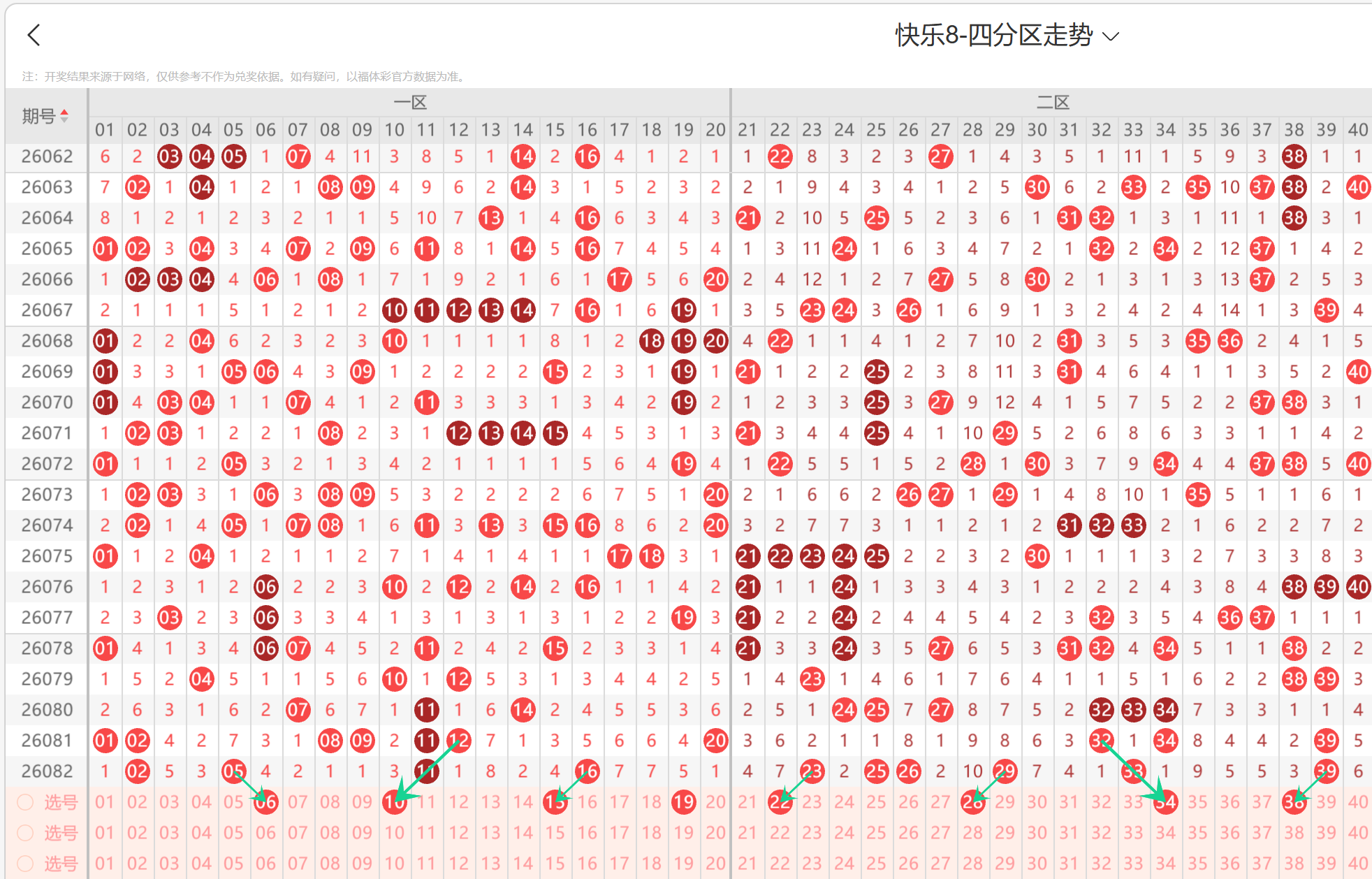Deselect ball 15 in first 选号 row
Image resolution: width=1372 pixels, height=879 pixels.
pyautogui.click(x=555, y=802)
